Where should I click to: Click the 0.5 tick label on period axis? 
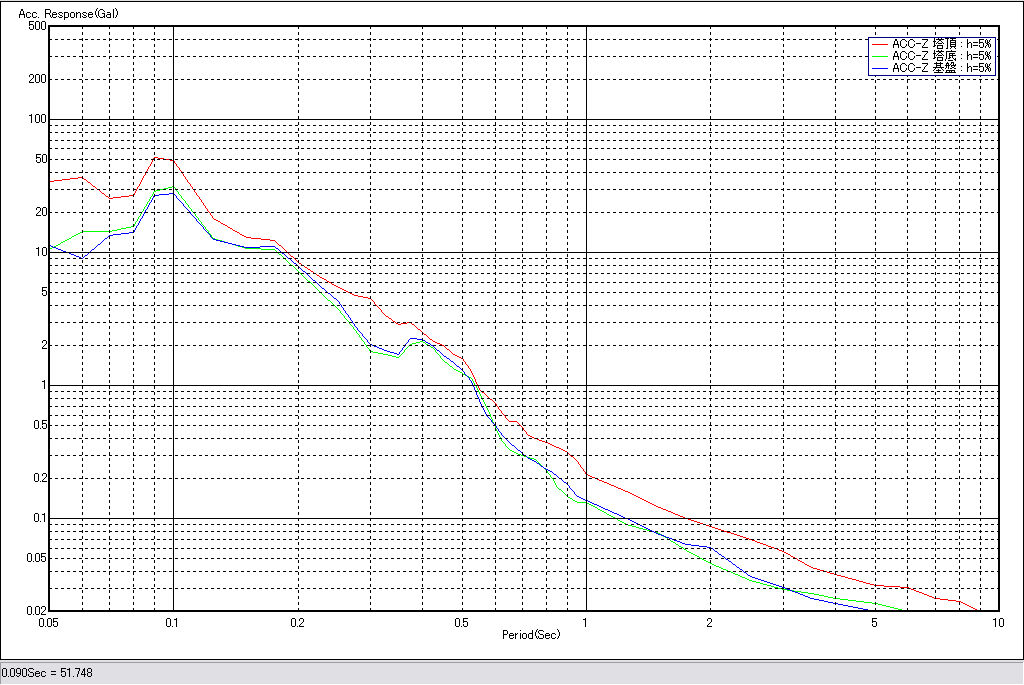point(461,622)
